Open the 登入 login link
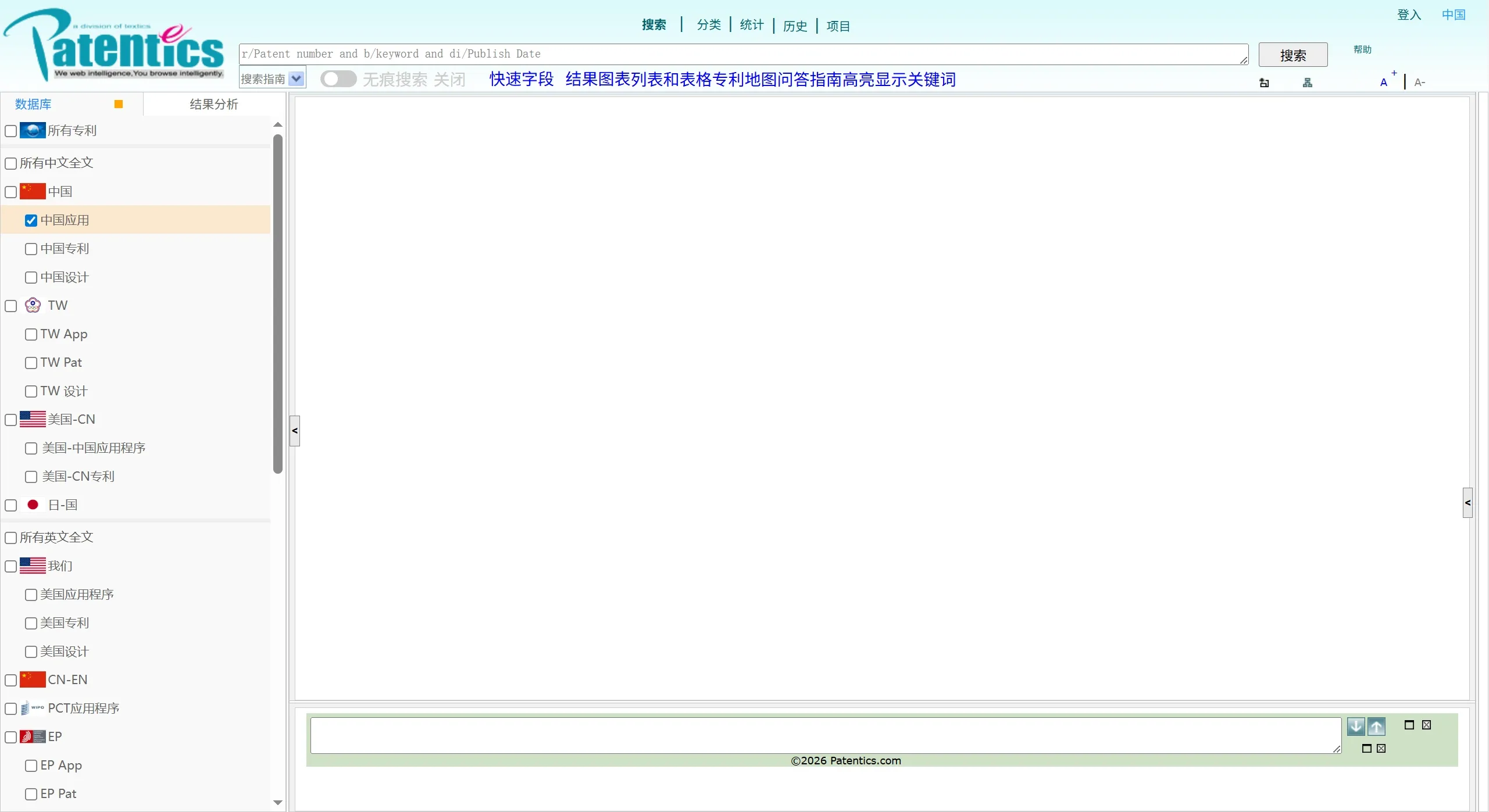 click(1409, 15)
